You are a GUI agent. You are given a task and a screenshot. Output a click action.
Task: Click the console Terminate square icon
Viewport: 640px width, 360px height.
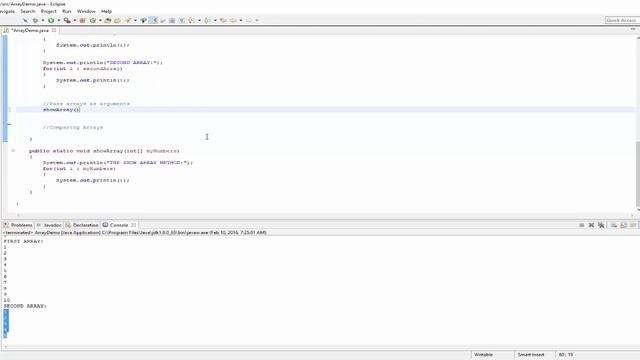582,225
